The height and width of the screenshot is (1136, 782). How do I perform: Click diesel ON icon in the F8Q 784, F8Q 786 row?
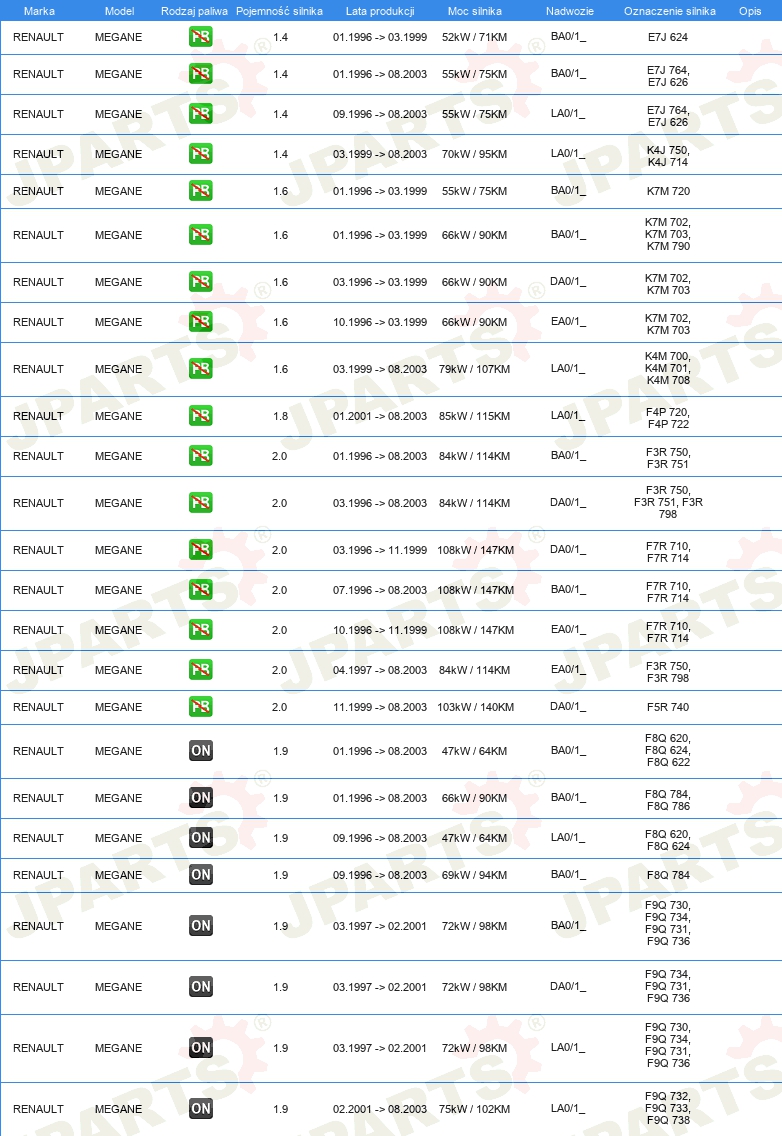(201, 798)
